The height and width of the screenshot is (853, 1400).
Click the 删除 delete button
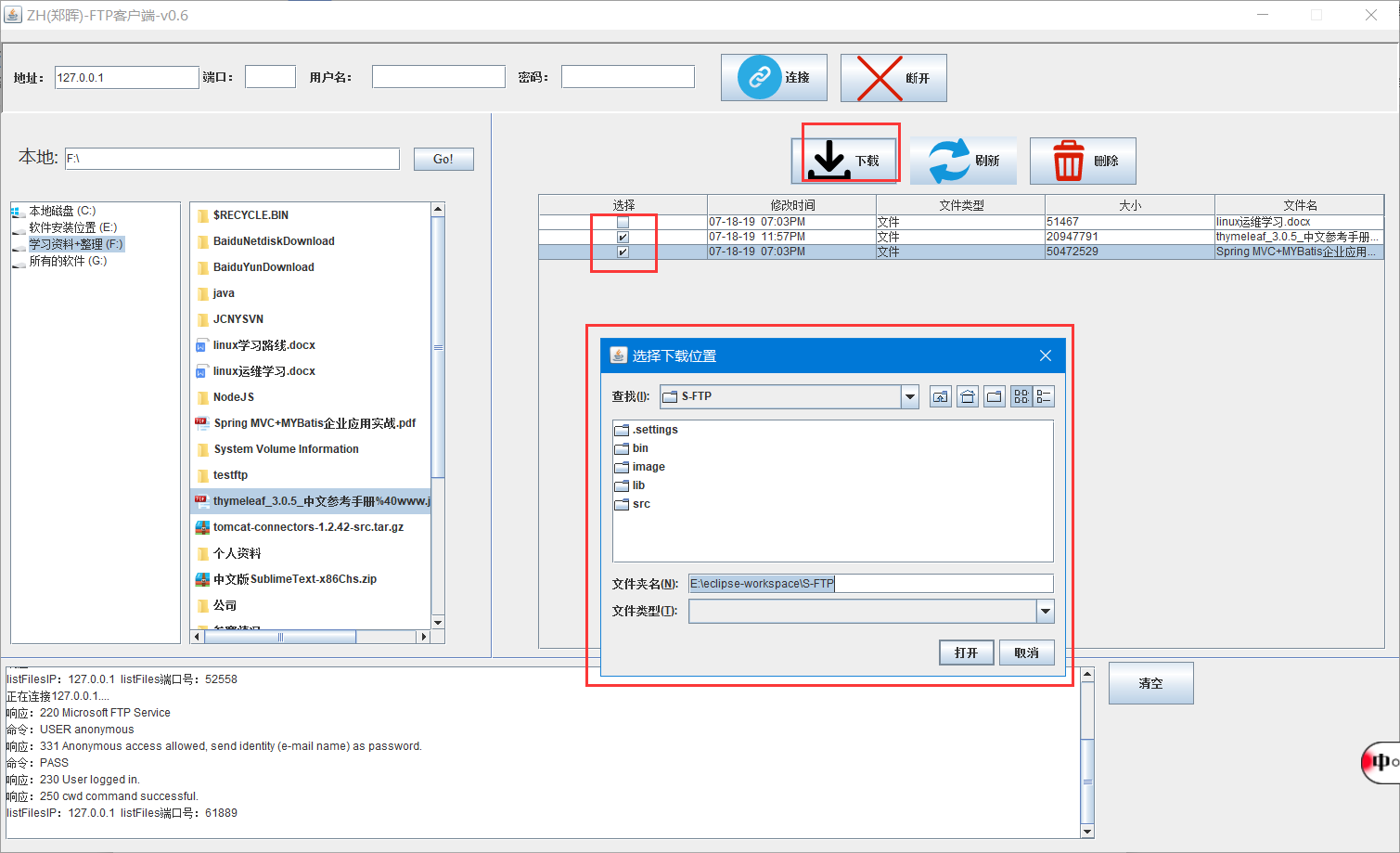[1083, 161]
